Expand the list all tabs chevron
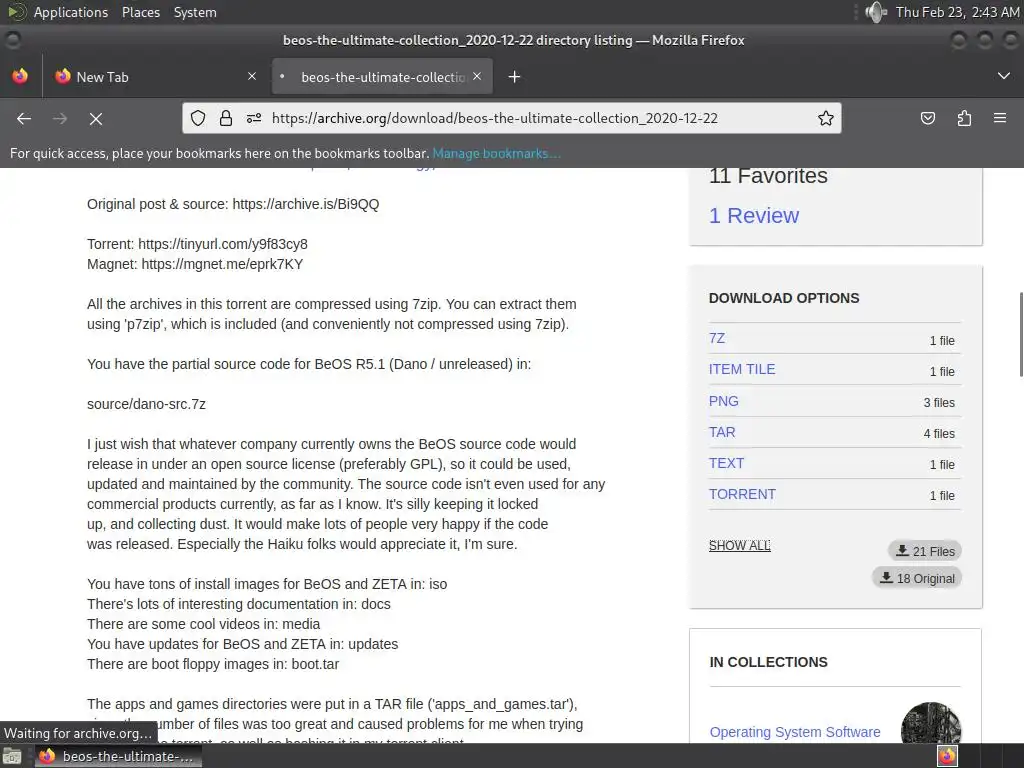Screen dimensions: 1024x768 point(1004,76)
